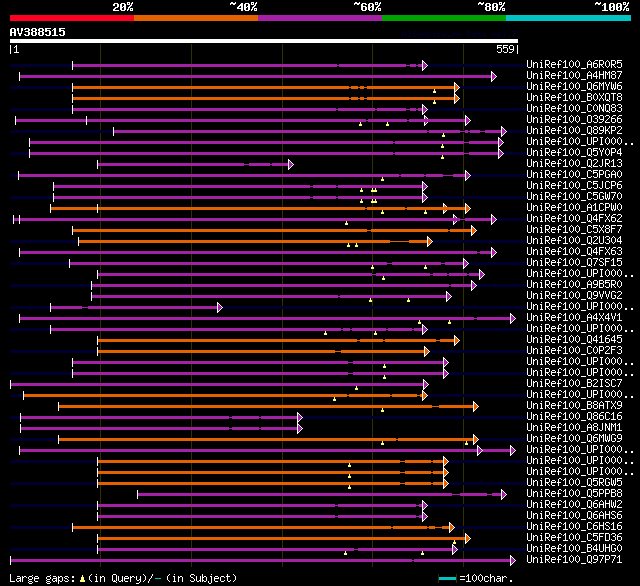This screenshot has height=586, width=640.
Task: Click the UniRef100_Q4FX63 label
Action: pyautogui.click(x=574, y=252)
